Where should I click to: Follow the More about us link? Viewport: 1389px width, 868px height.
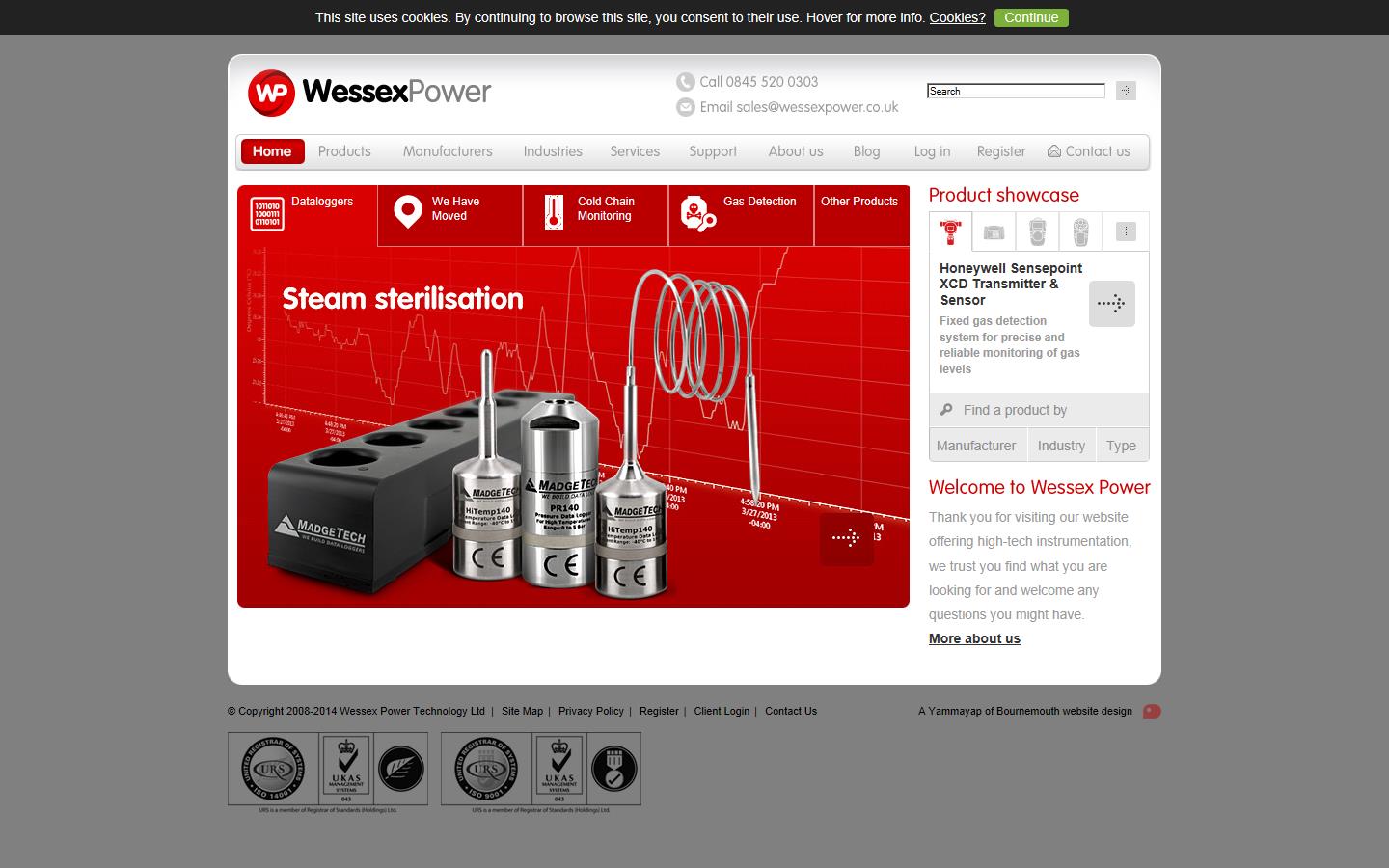click(974, 638)
